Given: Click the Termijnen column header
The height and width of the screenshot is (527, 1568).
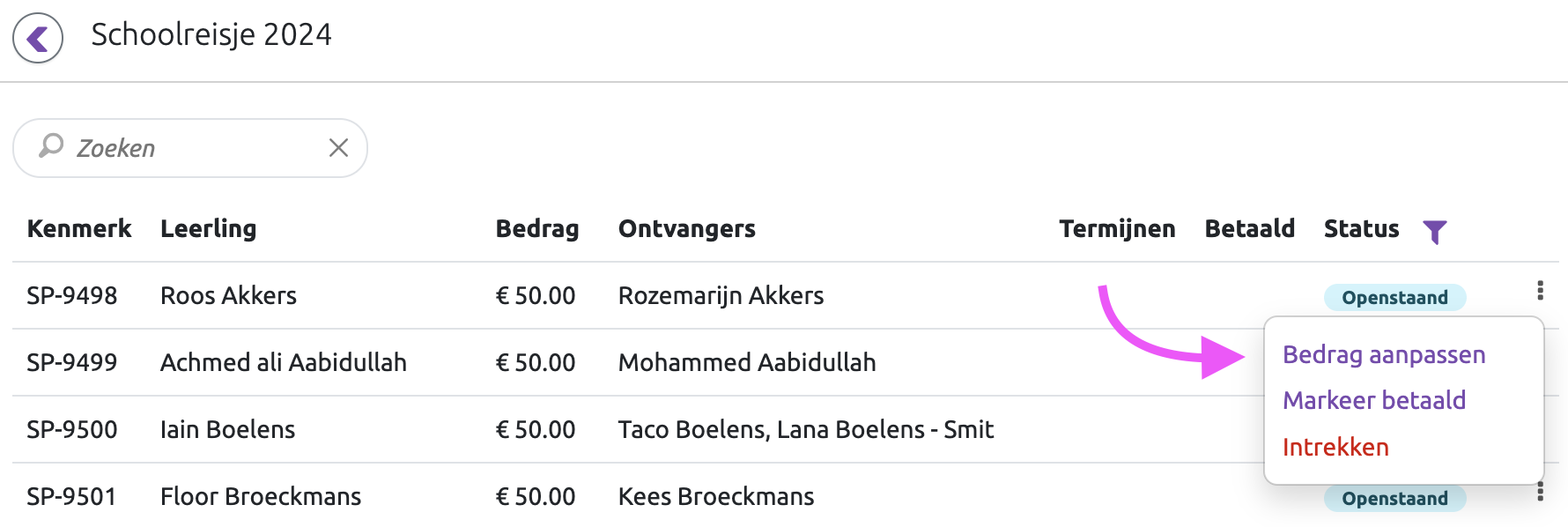Looking at the screenshot, I should [1118, 228].
